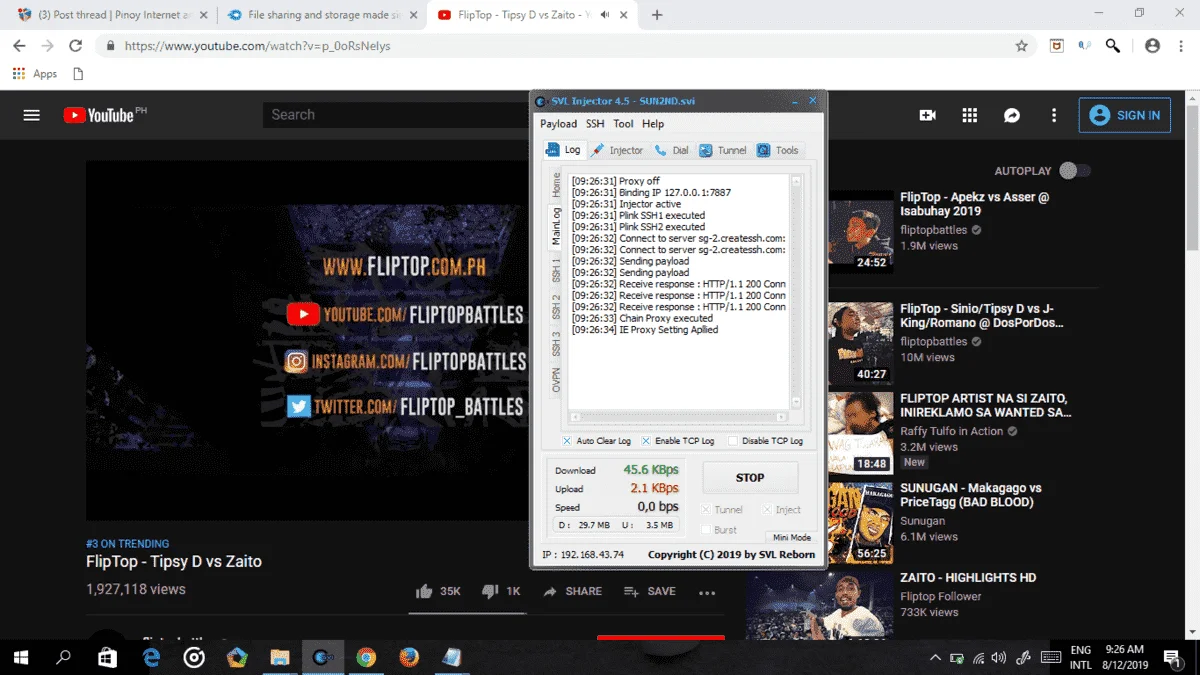Launch Edge from the taskbar

tap(151, 657)
